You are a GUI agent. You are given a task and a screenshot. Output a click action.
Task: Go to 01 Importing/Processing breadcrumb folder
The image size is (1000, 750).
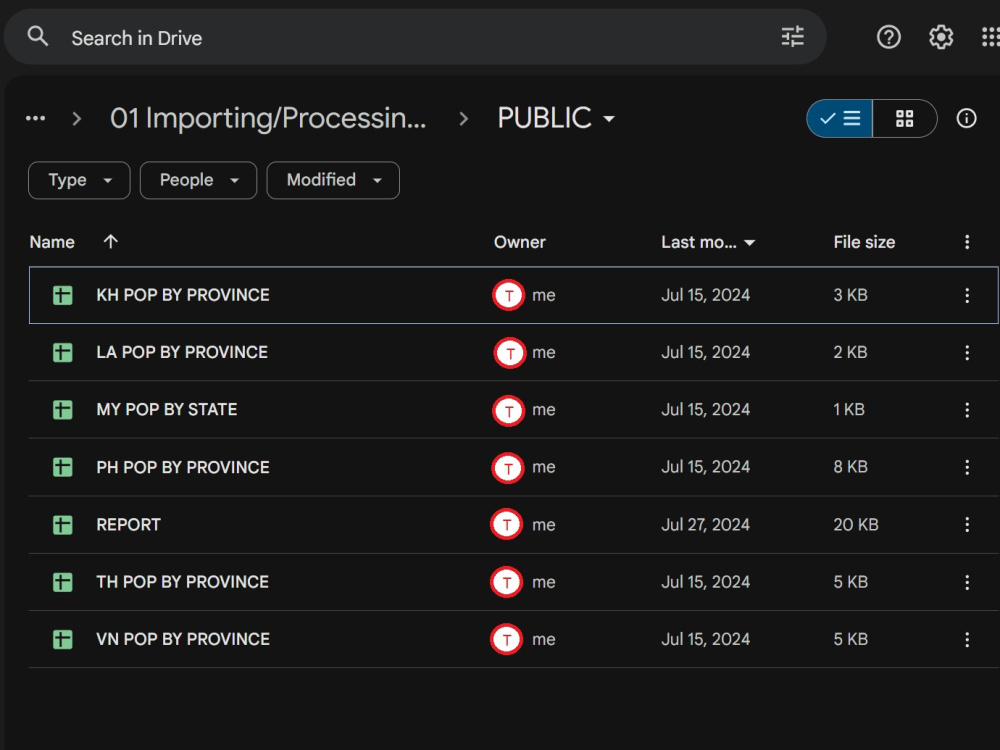(x=268, y=118)
